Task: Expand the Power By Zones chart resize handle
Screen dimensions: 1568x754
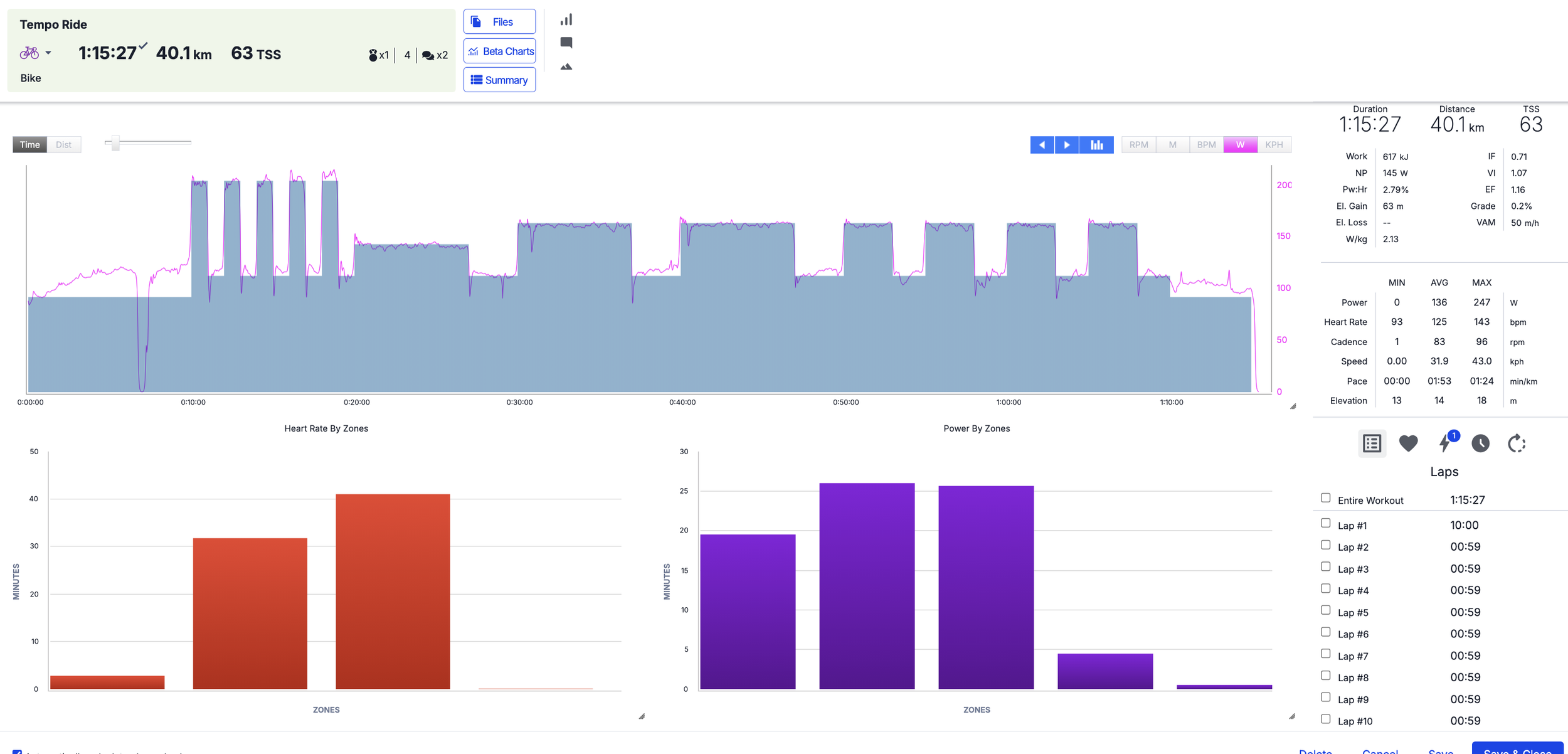Action: click(x=1292, y=716)
